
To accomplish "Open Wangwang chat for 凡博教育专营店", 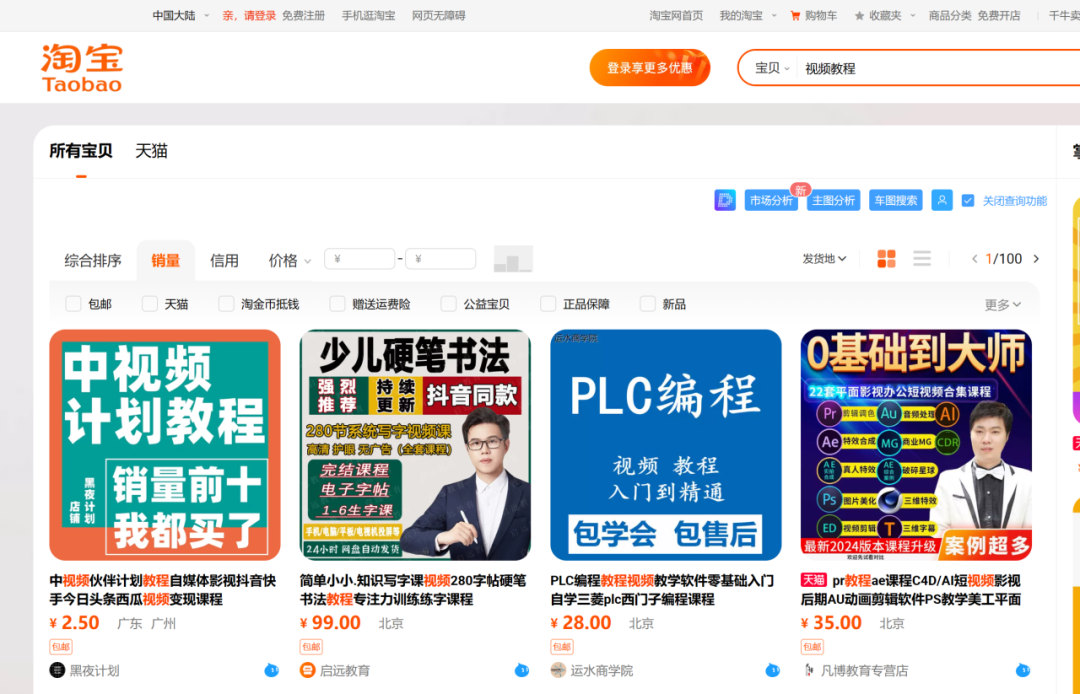I will pos(1023,670).
